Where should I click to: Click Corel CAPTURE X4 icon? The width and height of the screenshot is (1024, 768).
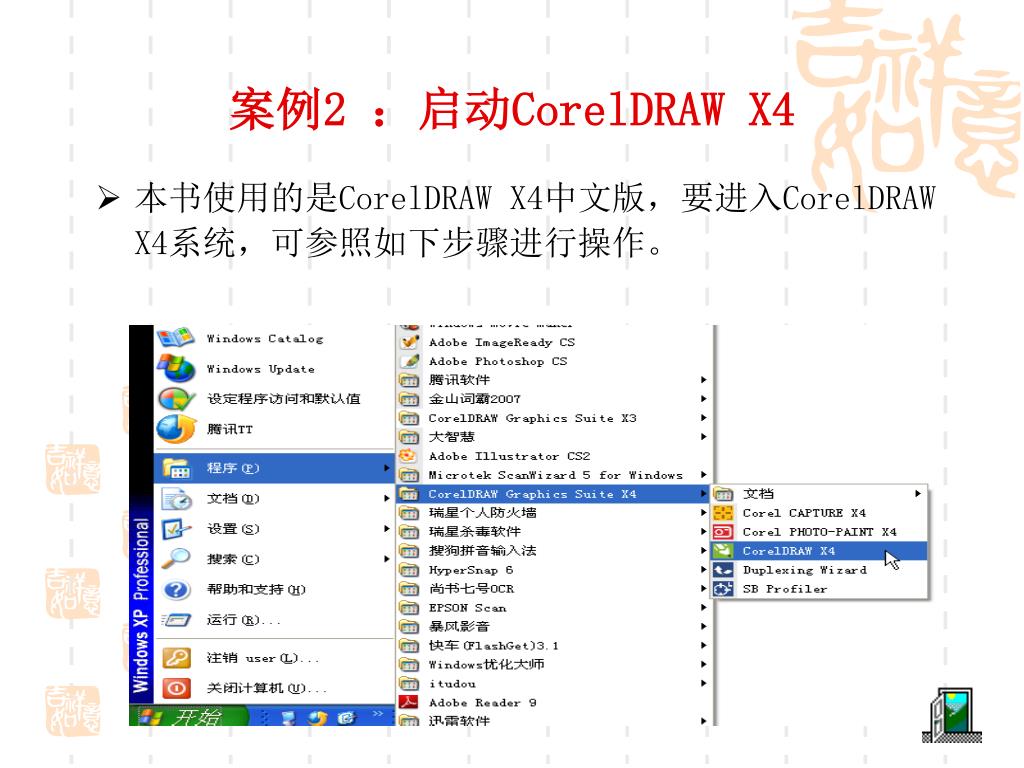pos(723,513)
